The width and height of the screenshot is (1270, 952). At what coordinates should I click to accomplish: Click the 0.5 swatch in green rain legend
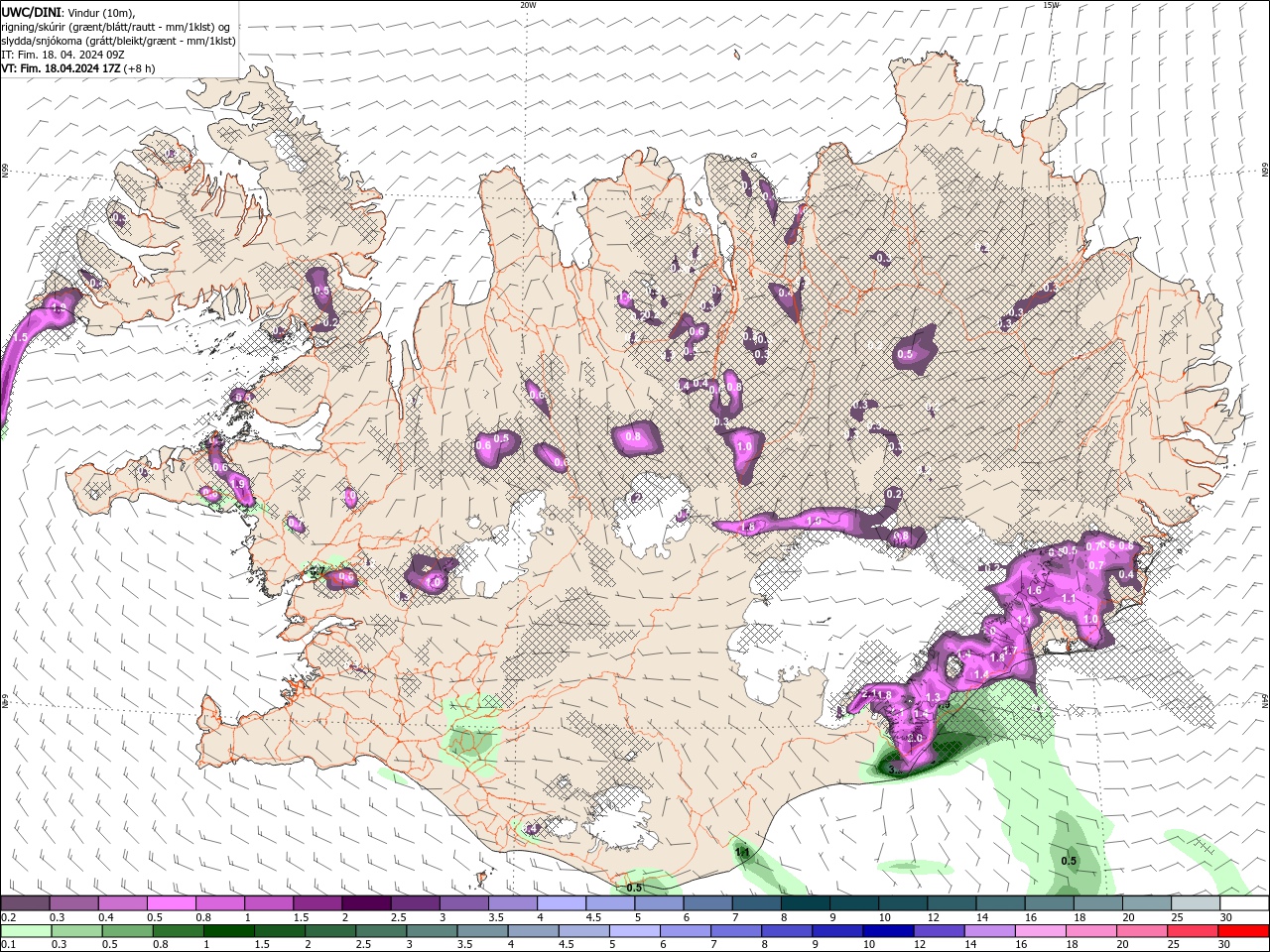[129, 931]
